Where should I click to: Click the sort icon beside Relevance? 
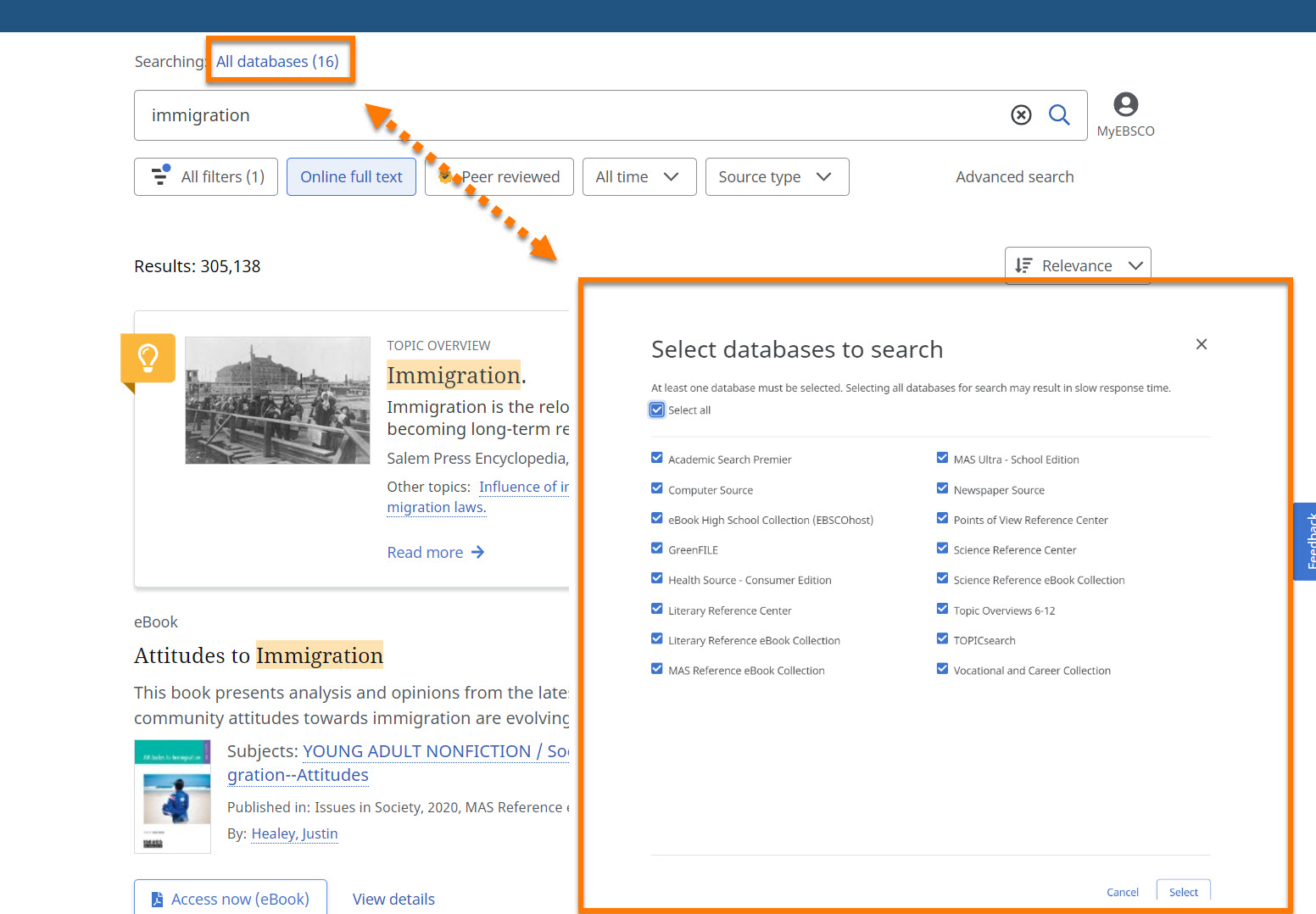pyautogui.click(x=1023, y=265)
